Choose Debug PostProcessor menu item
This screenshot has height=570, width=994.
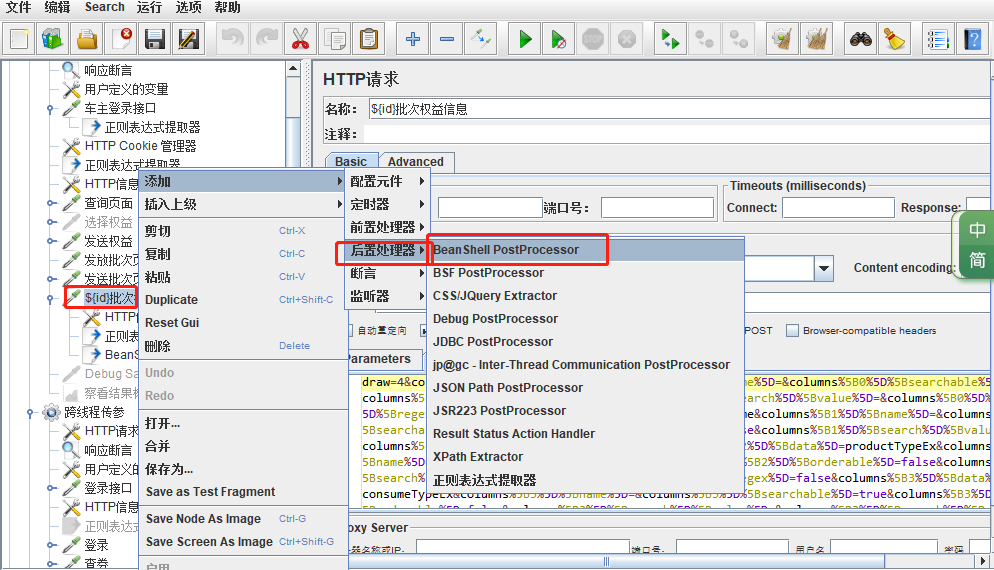point(587,319)
